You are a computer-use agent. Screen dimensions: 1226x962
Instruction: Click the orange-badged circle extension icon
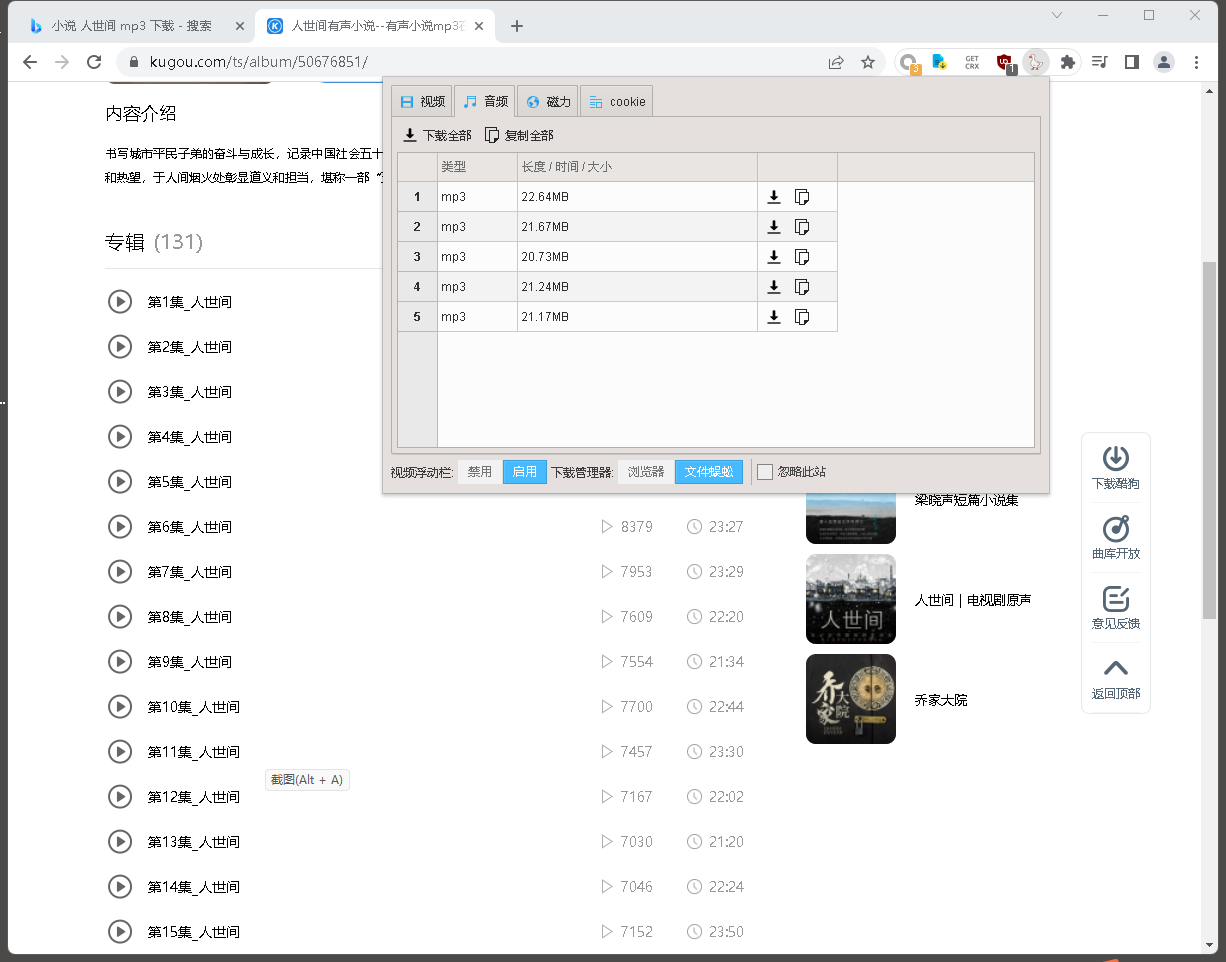[x=909, y=62]
